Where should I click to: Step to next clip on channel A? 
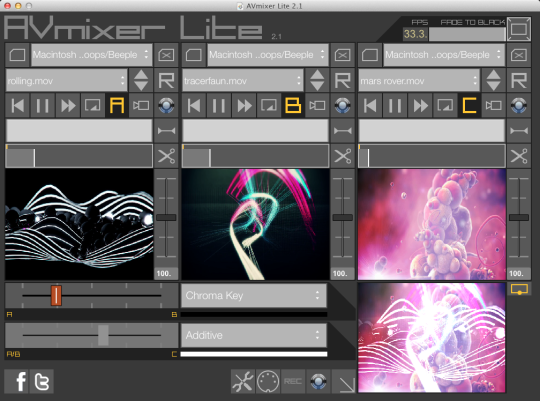(x=141, y=86)
